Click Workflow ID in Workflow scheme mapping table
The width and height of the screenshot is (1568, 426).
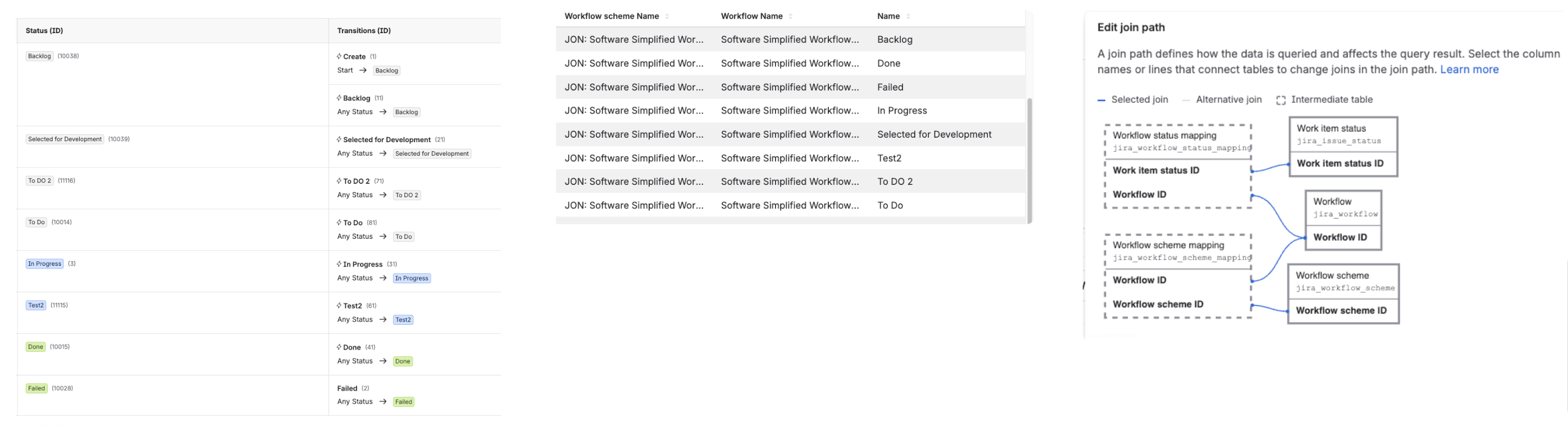[1139, 280]
